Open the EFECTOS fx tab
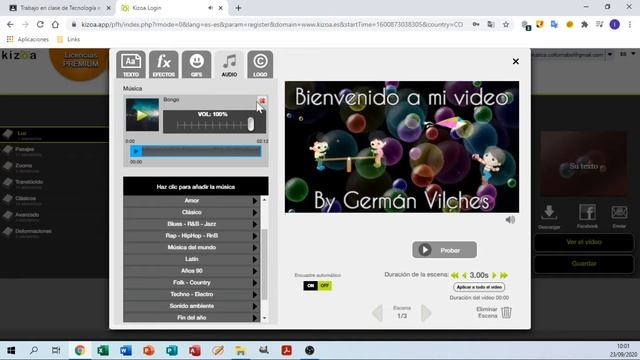 click(x=163, y=64)
